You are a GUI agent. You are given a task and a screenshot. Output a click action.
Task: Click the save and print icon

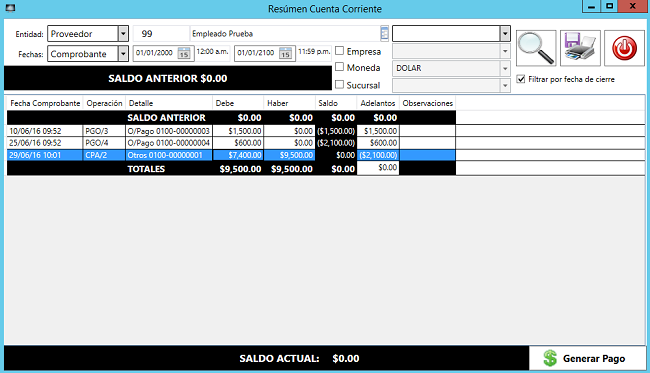(580, 48)
